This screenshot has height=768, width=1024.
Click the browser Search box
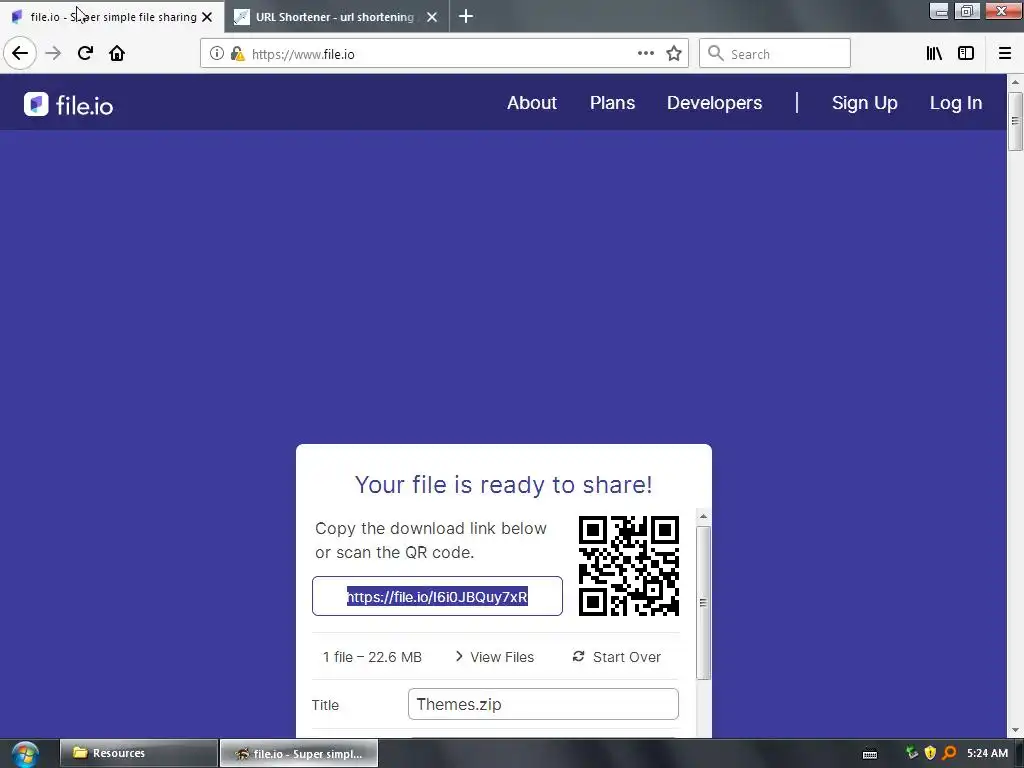point(775,54)
